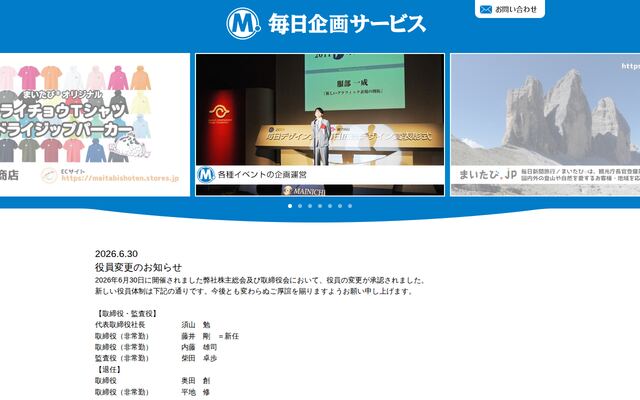Click the ECサイト label icon

tap(49, 176)
